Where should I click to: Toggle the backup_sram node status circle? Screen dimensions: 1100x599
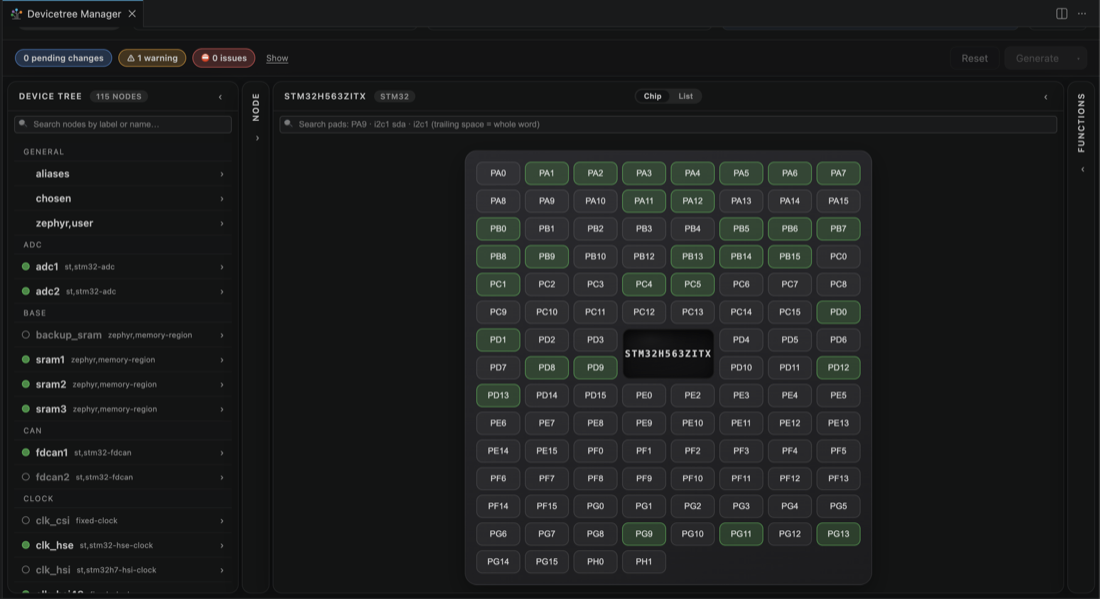coord(26,335)
